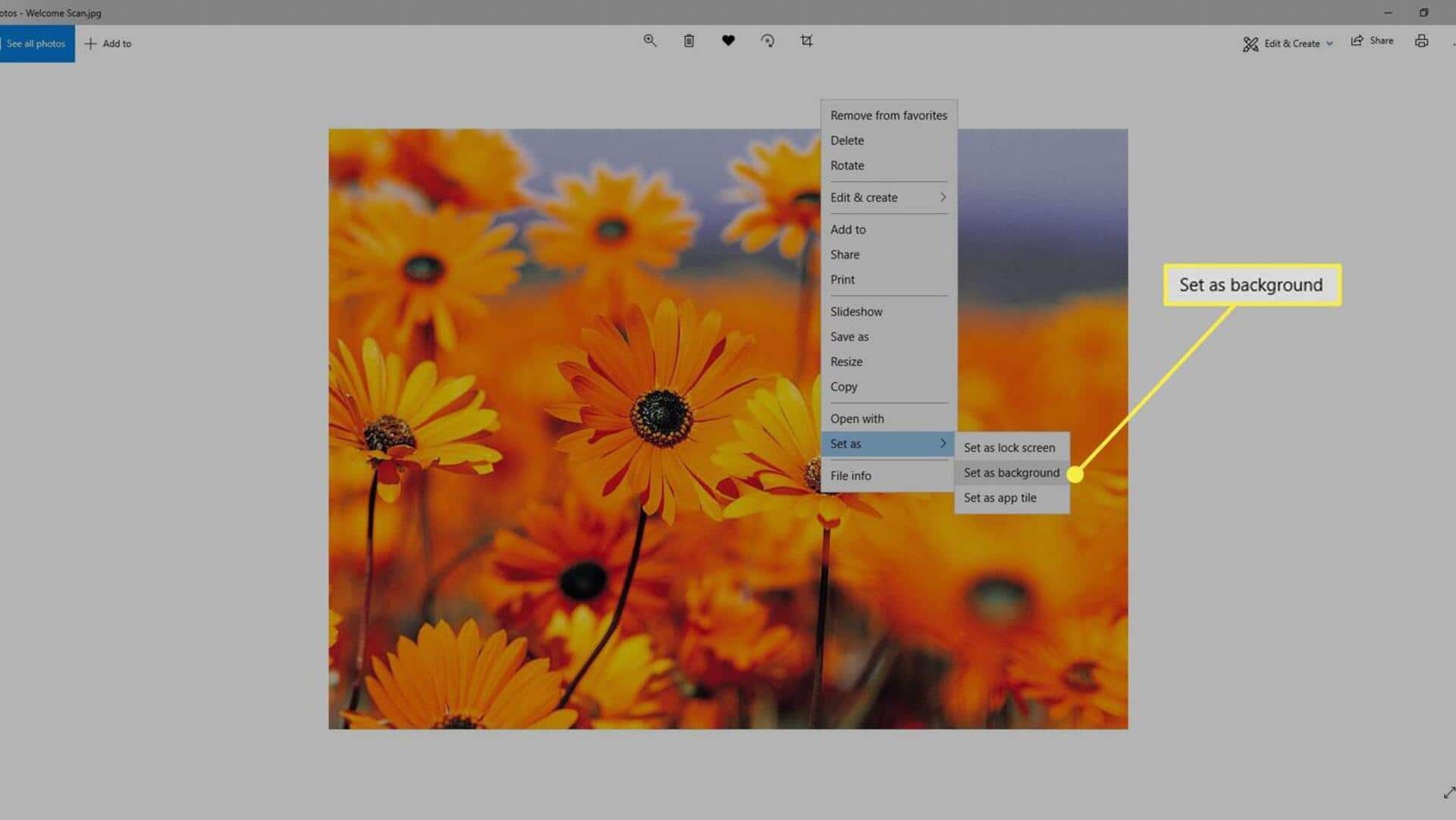Open Slideshow from the context menu
The width and height of the screenshot is (1456, 820).
pyautogui.click(x=856, y=311)
